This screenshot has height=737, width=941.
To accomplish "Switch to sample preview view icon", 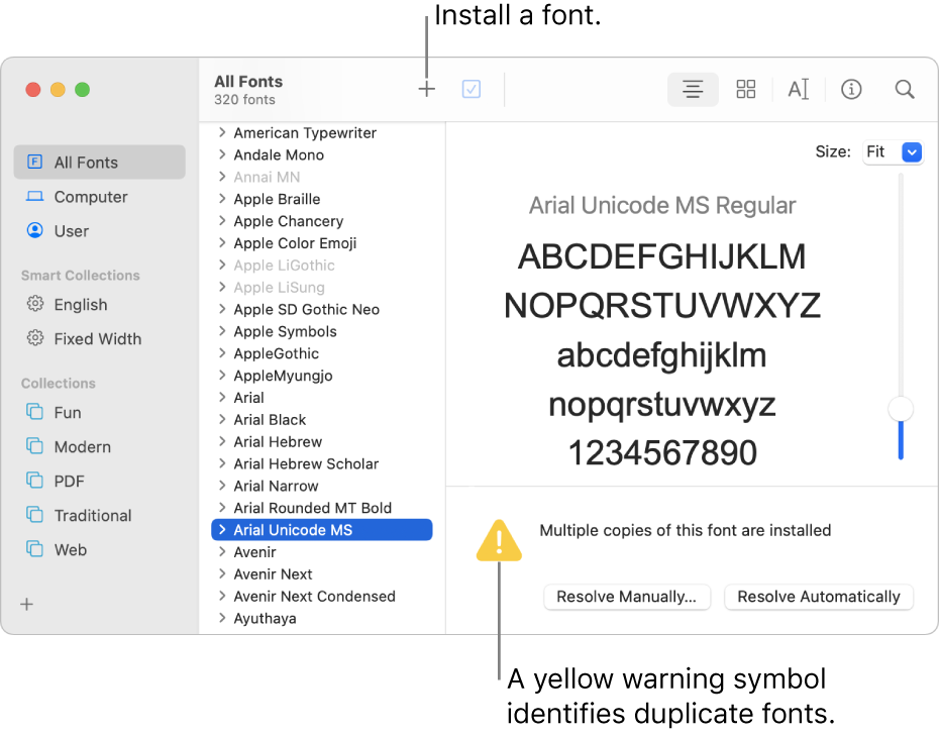I will point(692,90).
